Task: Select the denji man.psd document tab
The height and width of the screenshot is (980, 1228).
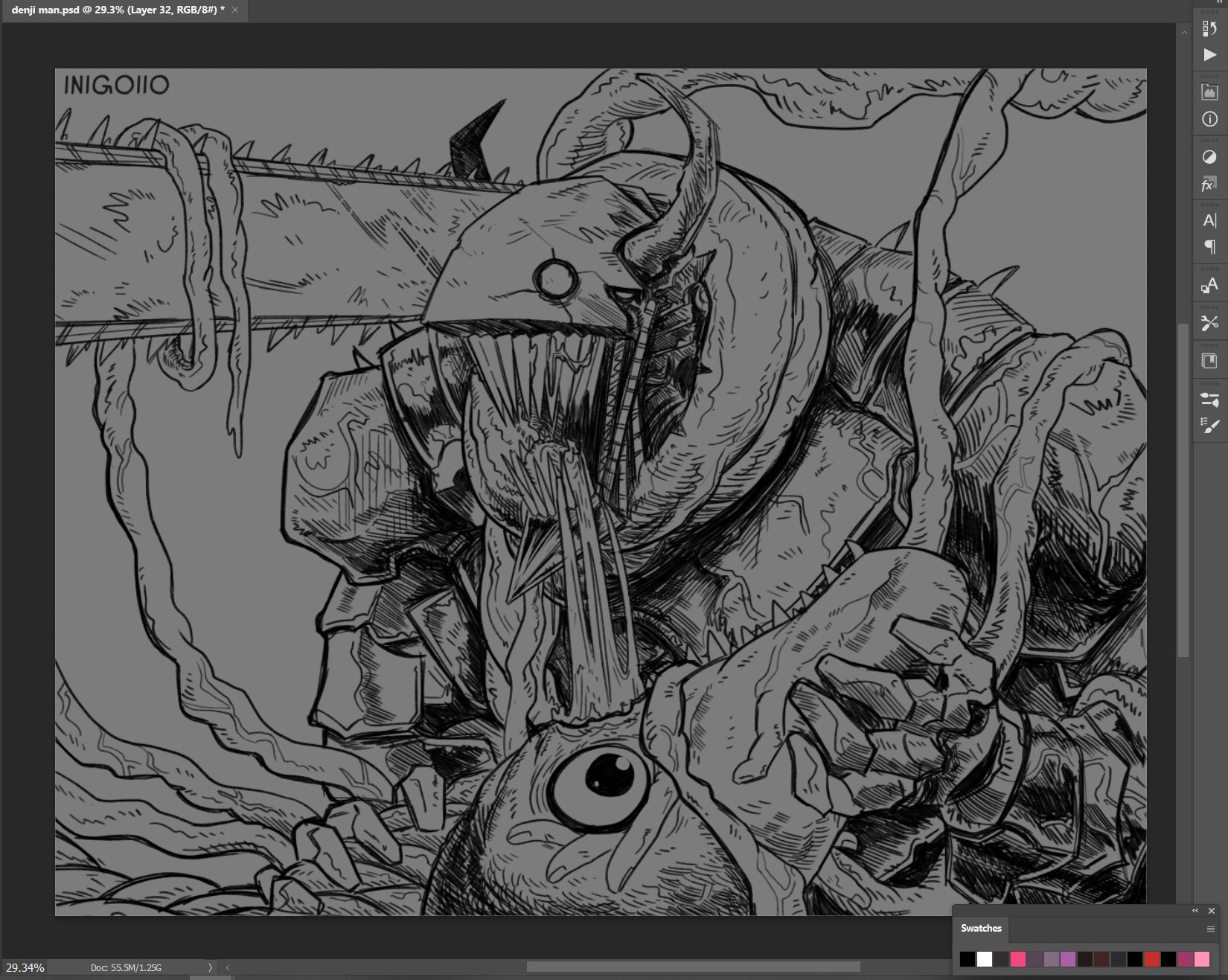Action: pos(118,10)
